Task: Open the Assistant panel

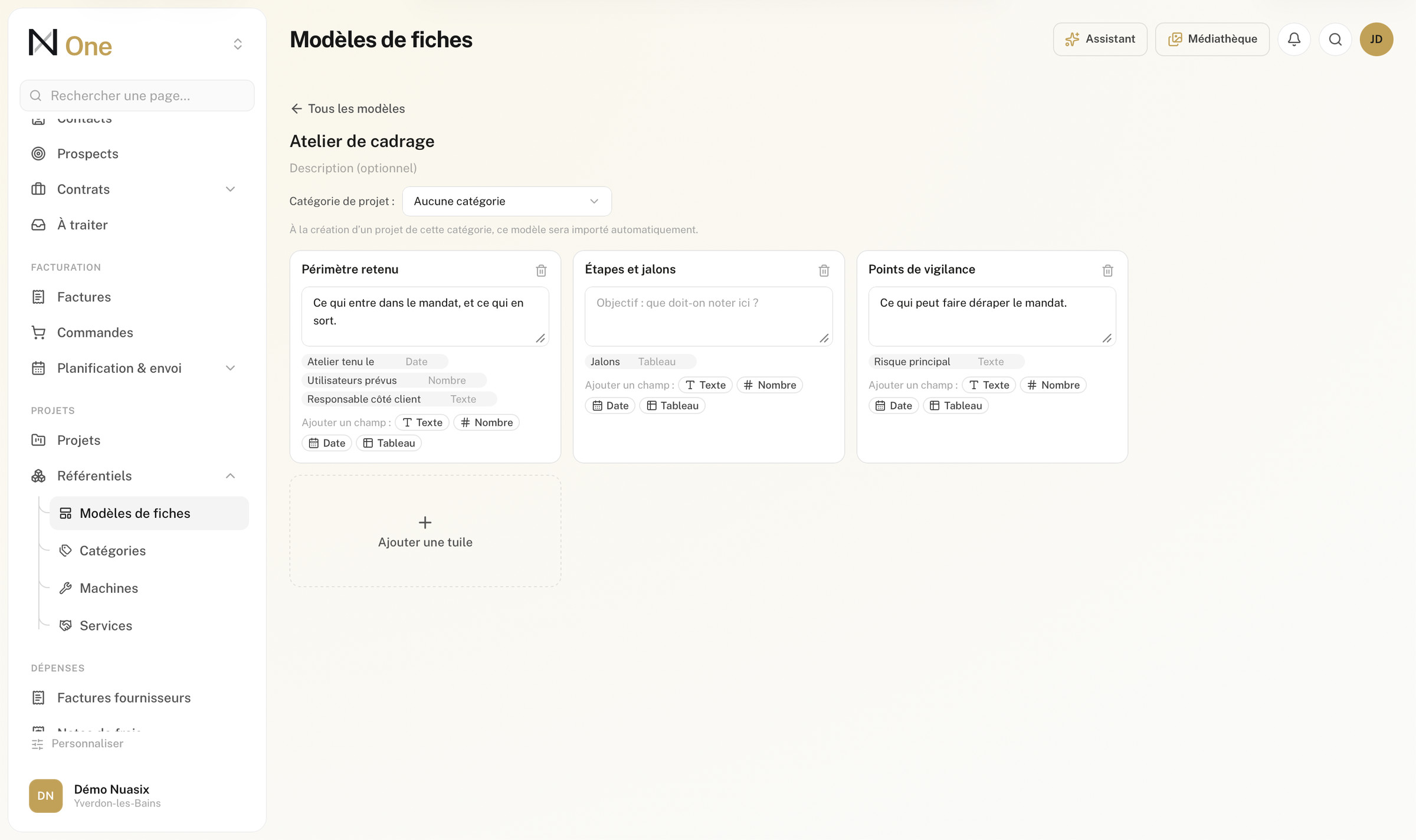Action: [x=1100, y=39]
